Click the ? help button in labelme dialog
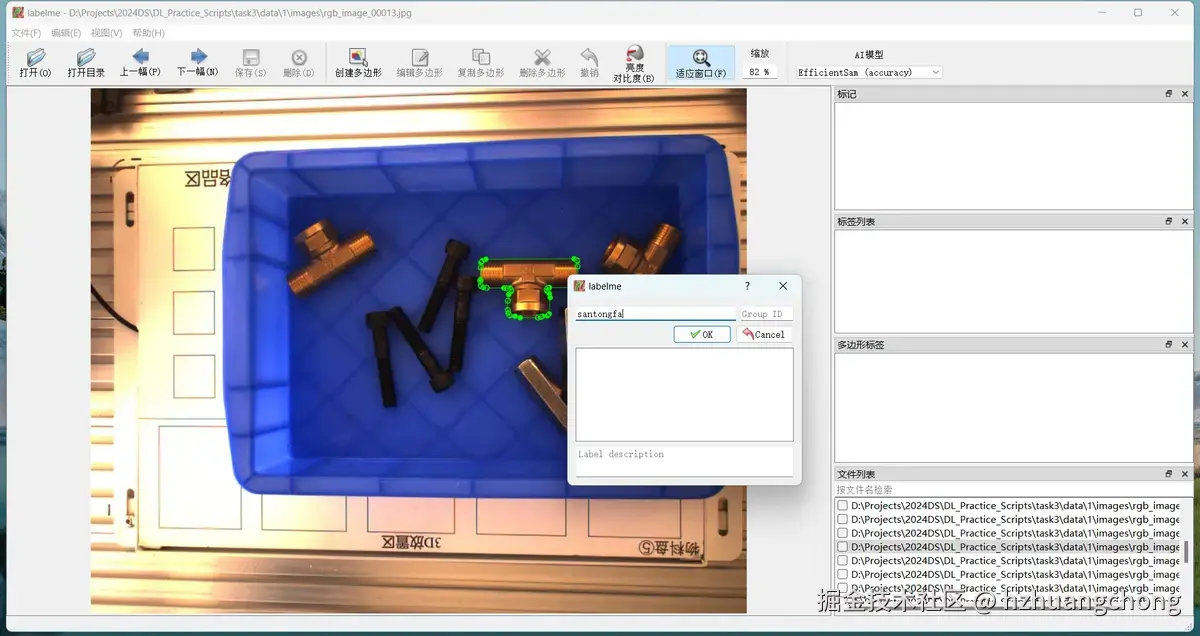Image resolution: width=1200 pixels, height=636 pixels. coord(747,286)
